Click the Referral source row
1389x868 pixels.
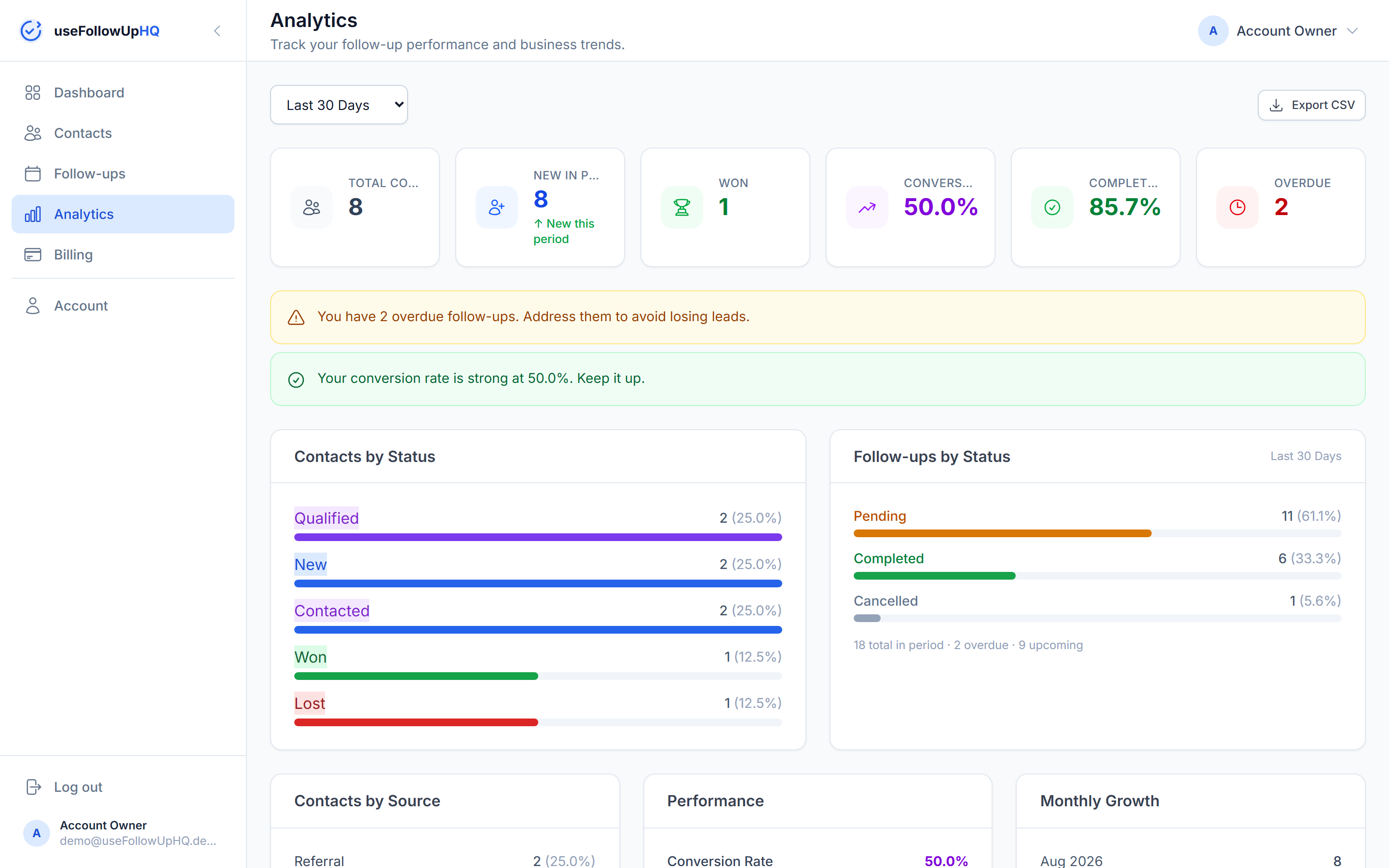(x=445, y=861)
